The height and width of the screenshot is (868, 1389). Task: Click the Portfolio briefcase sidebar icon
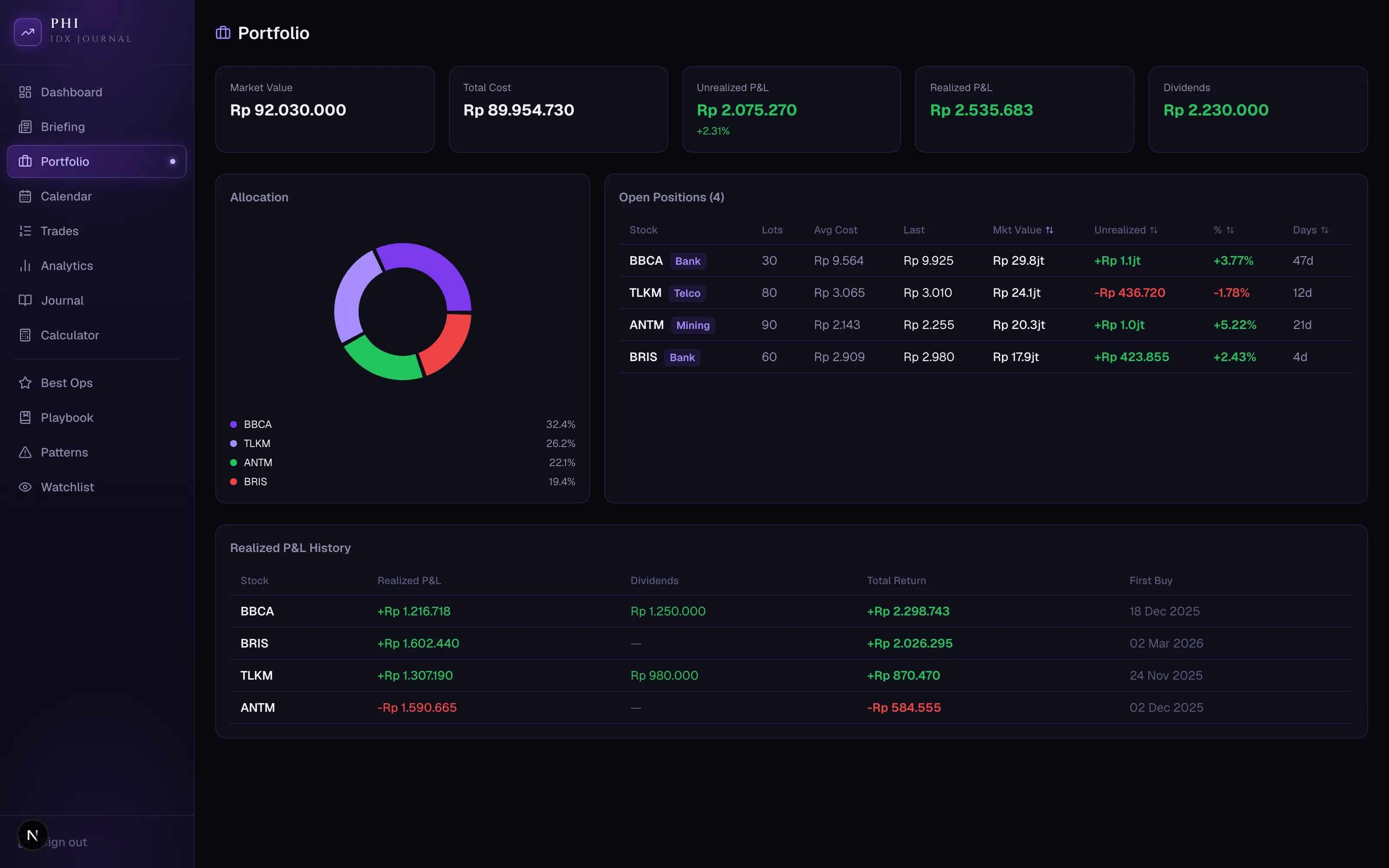25,161
